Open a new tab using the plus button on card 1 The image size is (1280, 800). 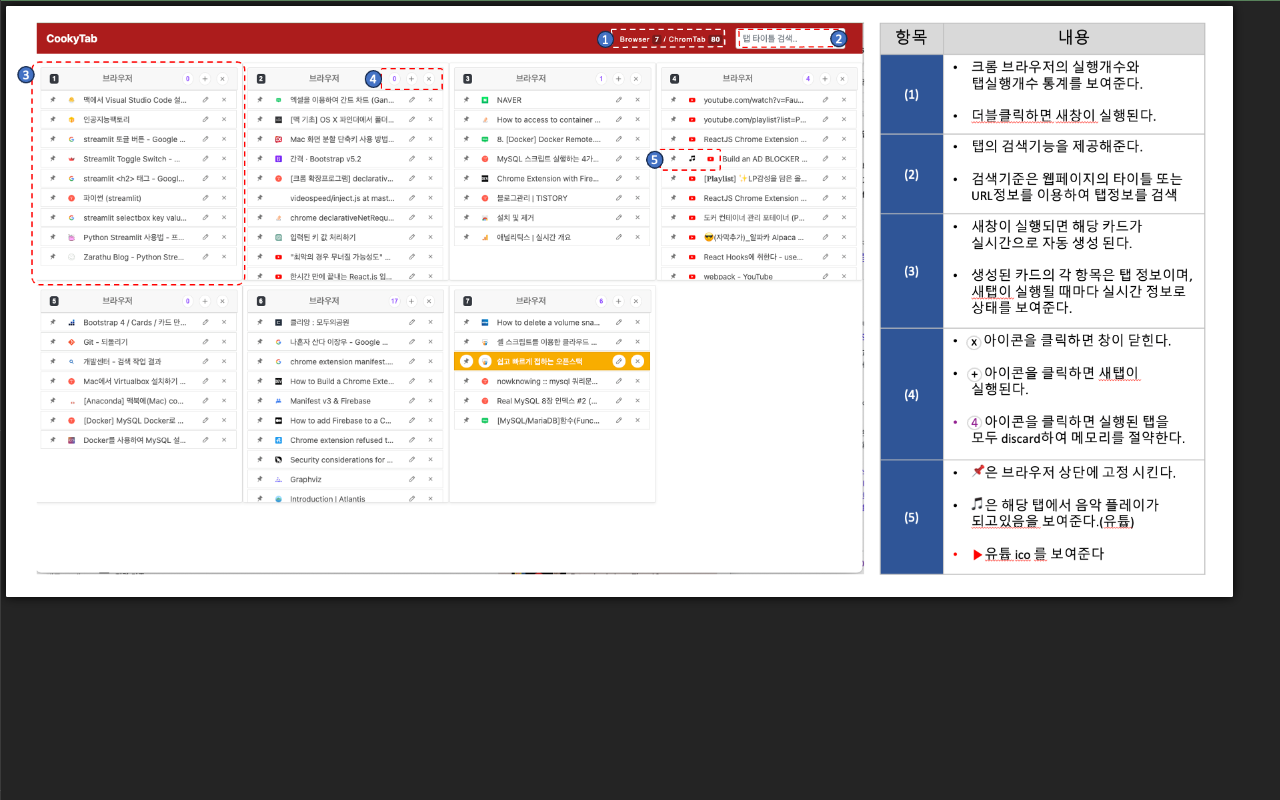(x=204, y=78)
